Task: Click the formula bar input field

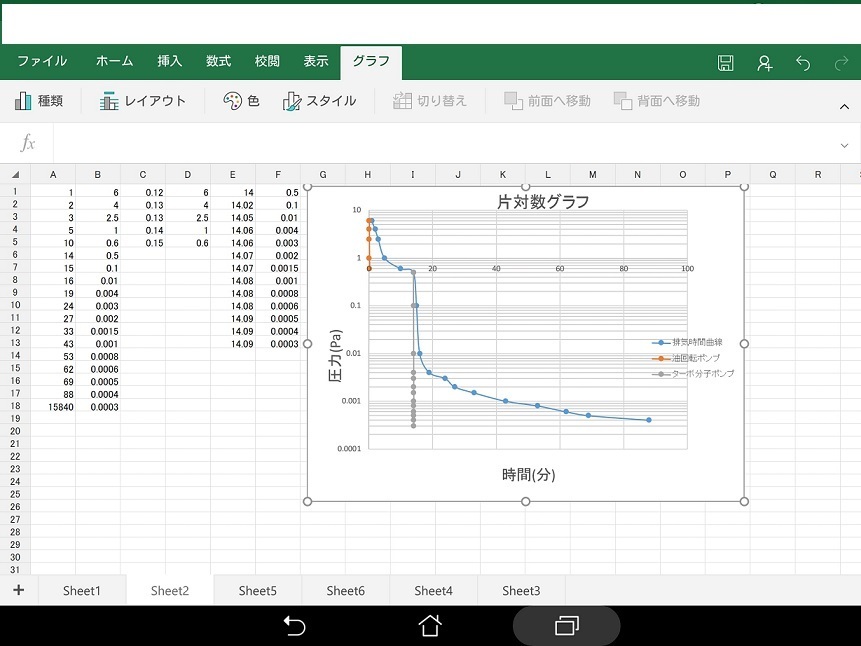Action: click(440, 145)
